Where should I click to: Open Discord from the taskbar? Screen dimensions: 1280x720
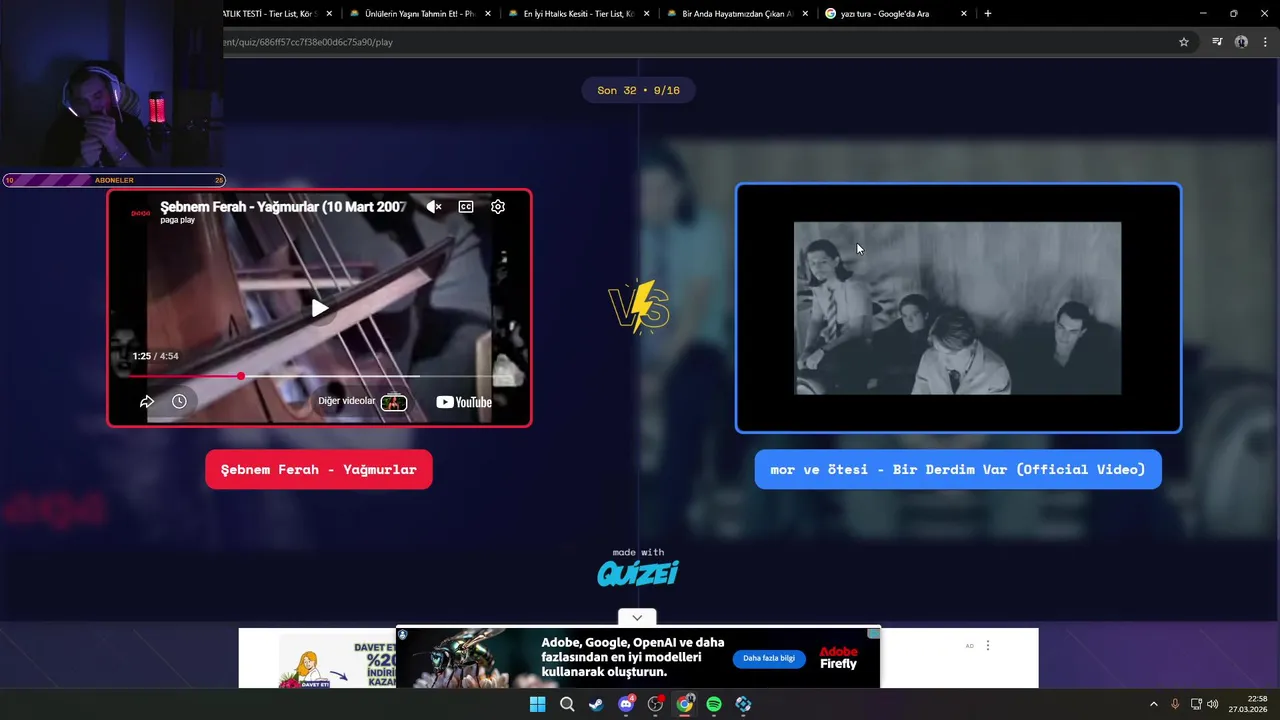pyautogui.click(x=626, y=704)
